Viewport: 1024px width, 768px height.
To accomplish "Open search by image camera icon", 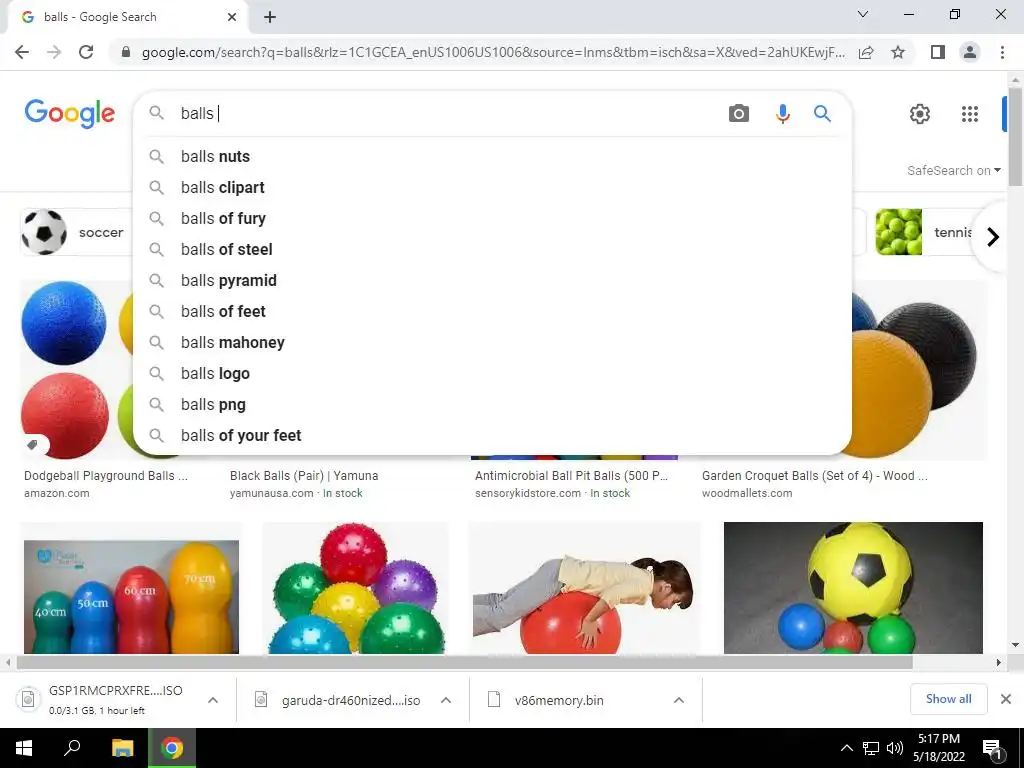I will (739, 114).
